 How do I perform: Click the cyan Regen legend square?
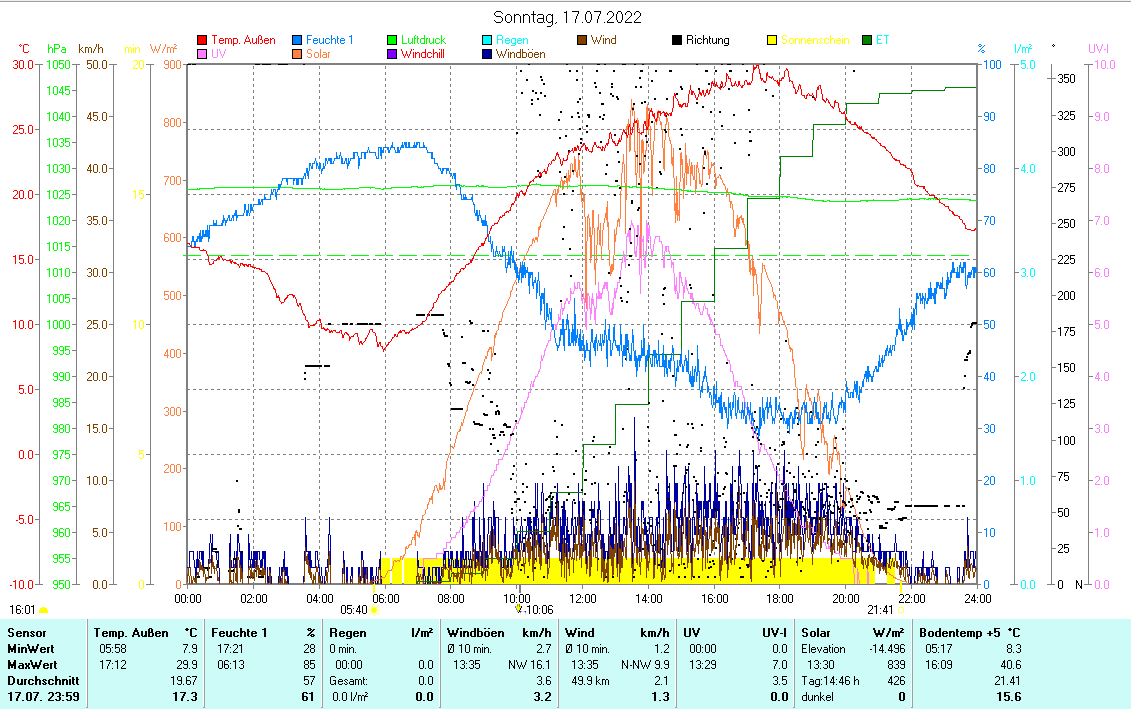[x=487, y=41]
